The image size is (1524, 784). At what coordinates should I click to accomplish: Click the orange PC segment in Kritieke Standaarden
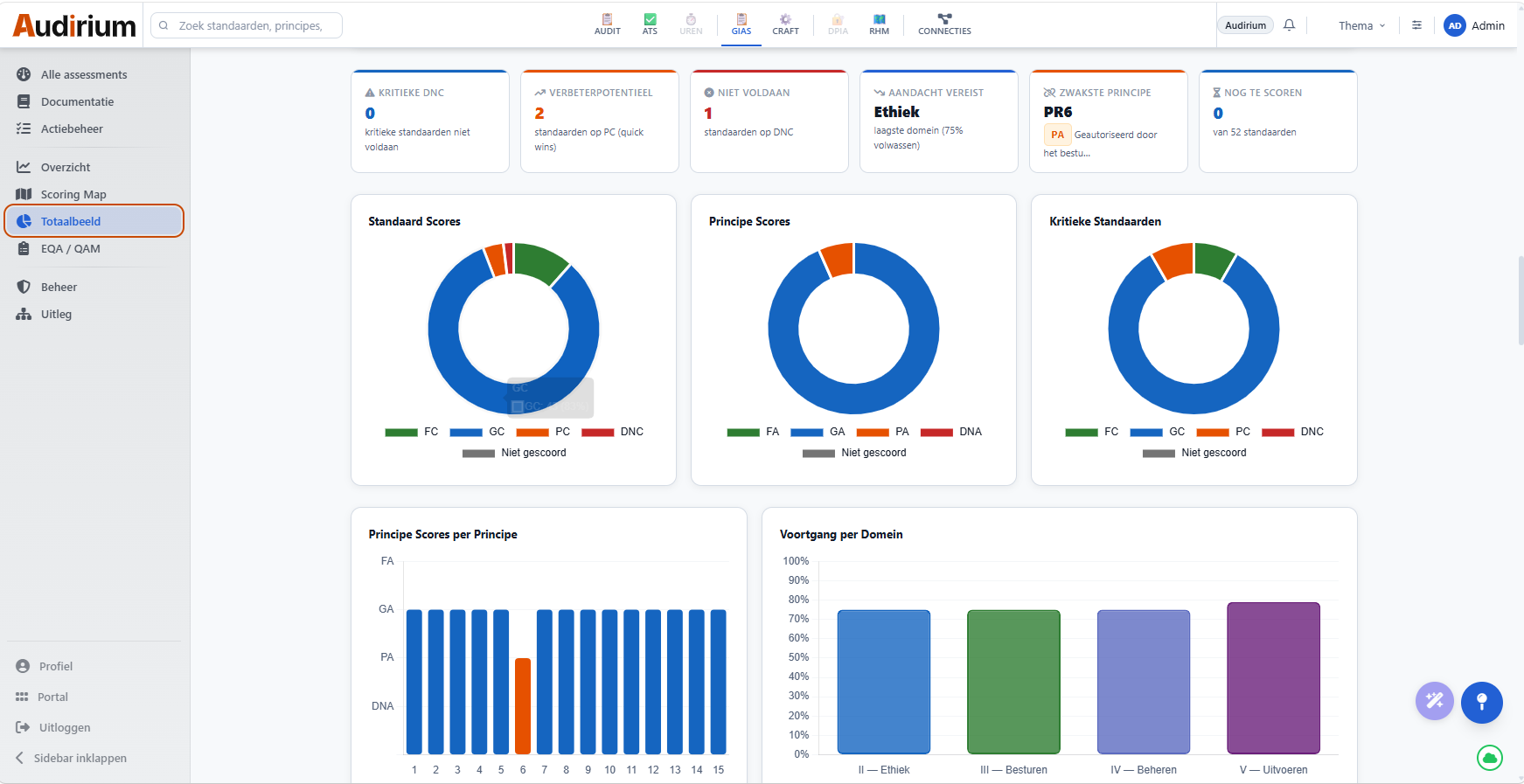1174,260
